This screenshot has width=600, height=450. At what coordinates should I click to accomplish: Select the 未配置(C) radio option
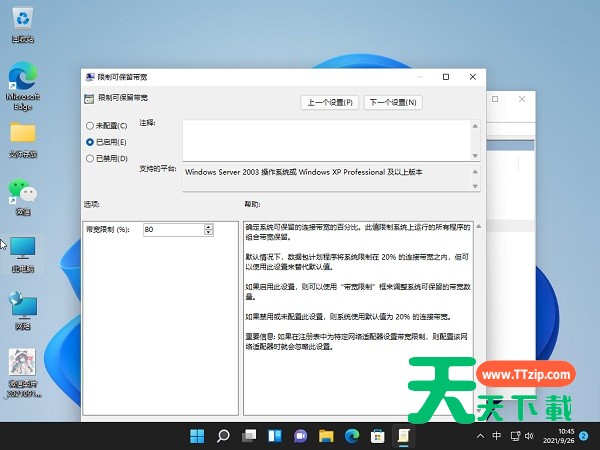coord(90,126)
